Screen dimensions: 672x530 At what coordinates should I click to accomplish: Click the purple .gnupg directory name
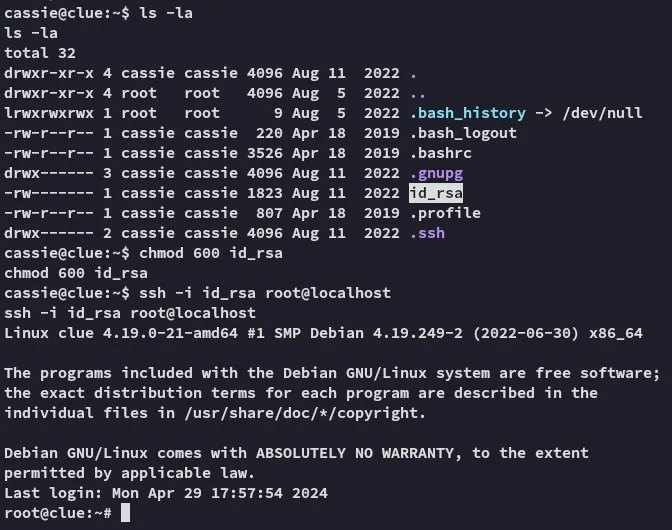coord(435,173)
